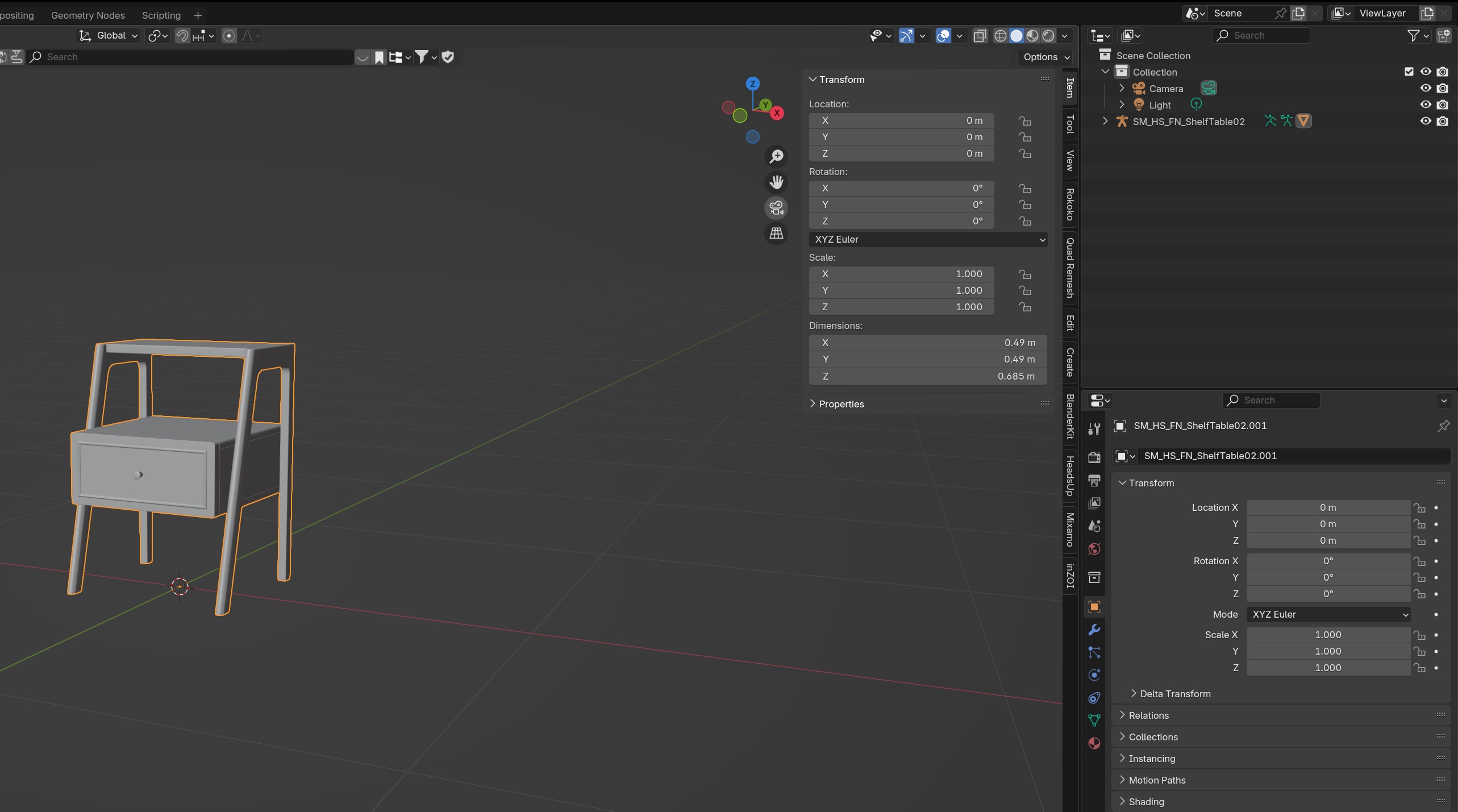
Task: Toggle the lock for Scale Y in the sidebar
Action: pos(1025,290)
